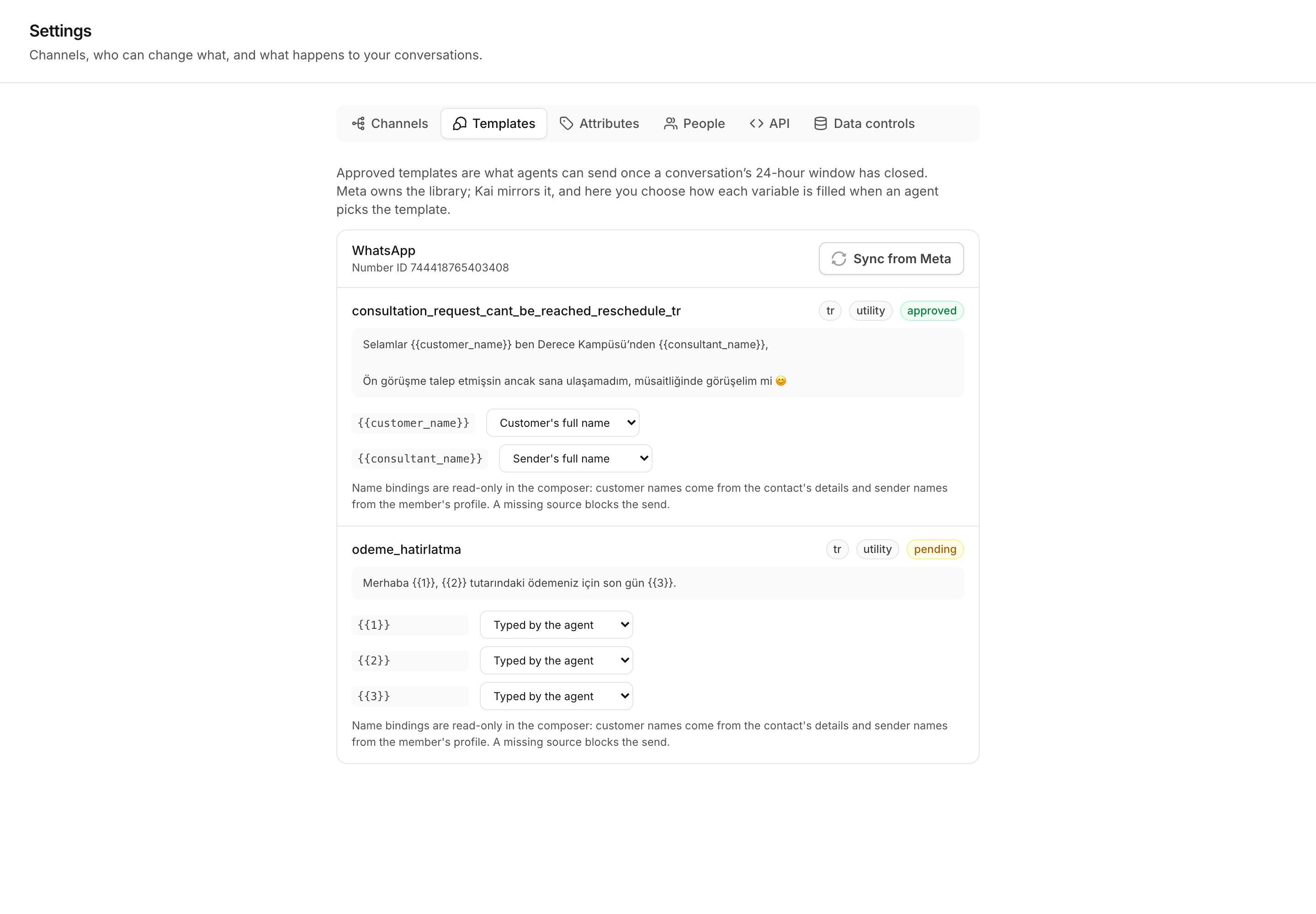Image resolution: width=1316 pixels, height=914 pixels.
Task: Click the tr language tag on consultation template
Action: tap(830, 310)
